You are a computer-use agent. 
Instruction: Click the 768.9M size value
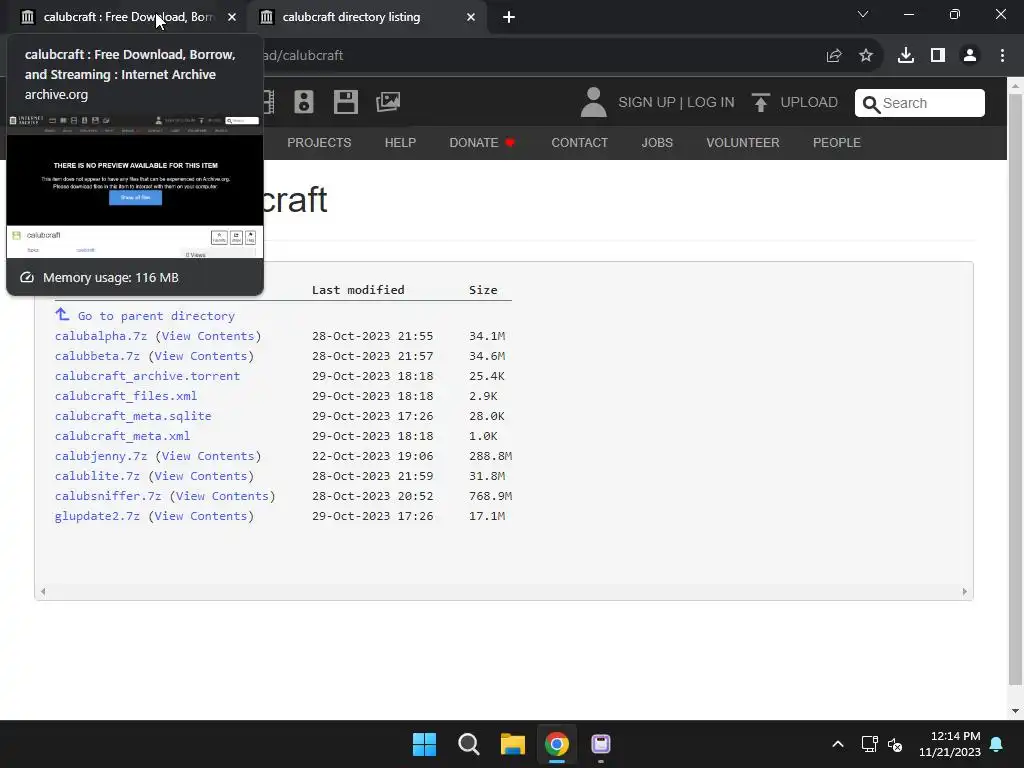(x=490, y=496)
